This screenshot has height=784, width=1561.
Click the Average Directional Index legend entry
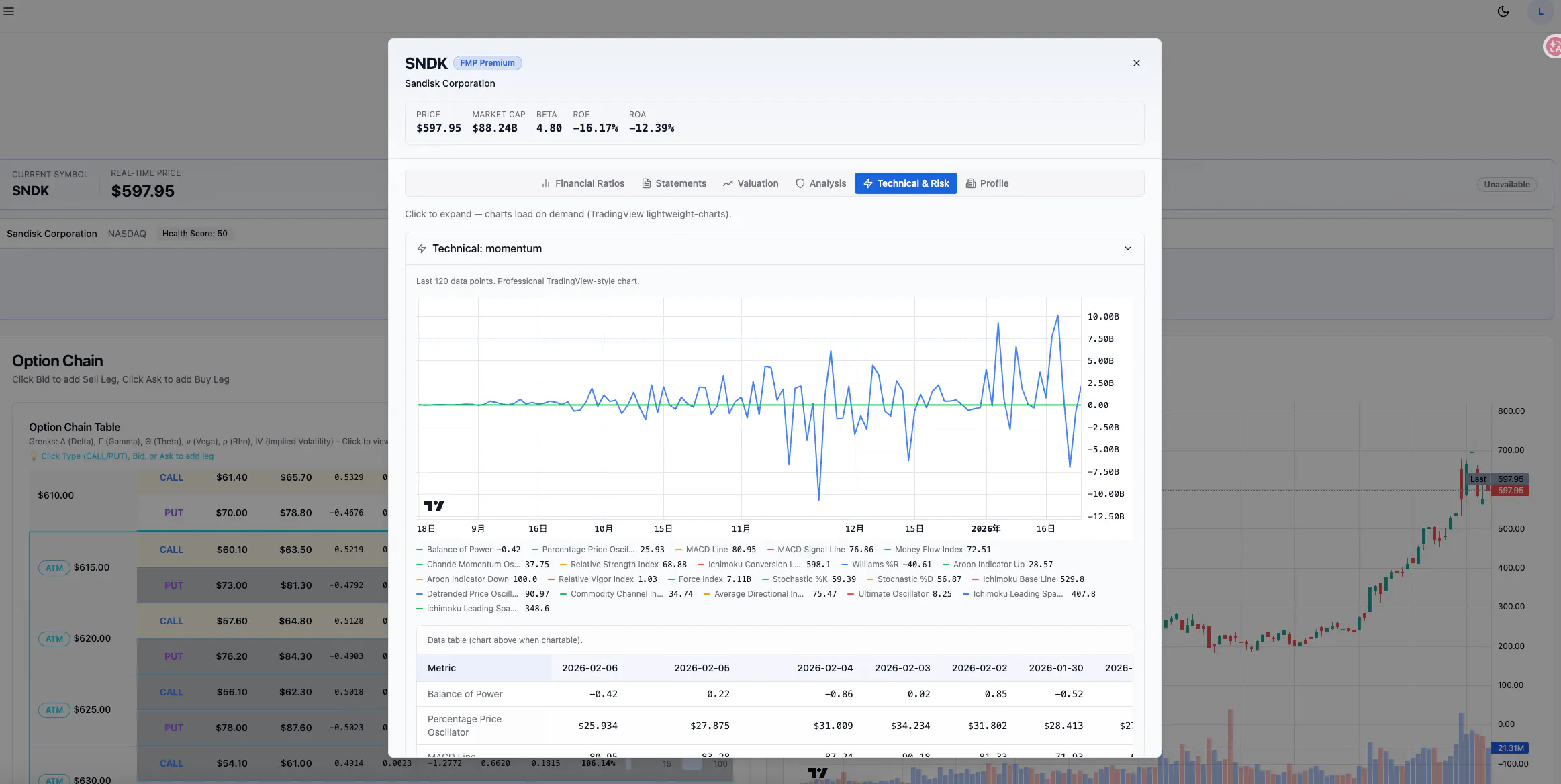(x=770, y=594)
